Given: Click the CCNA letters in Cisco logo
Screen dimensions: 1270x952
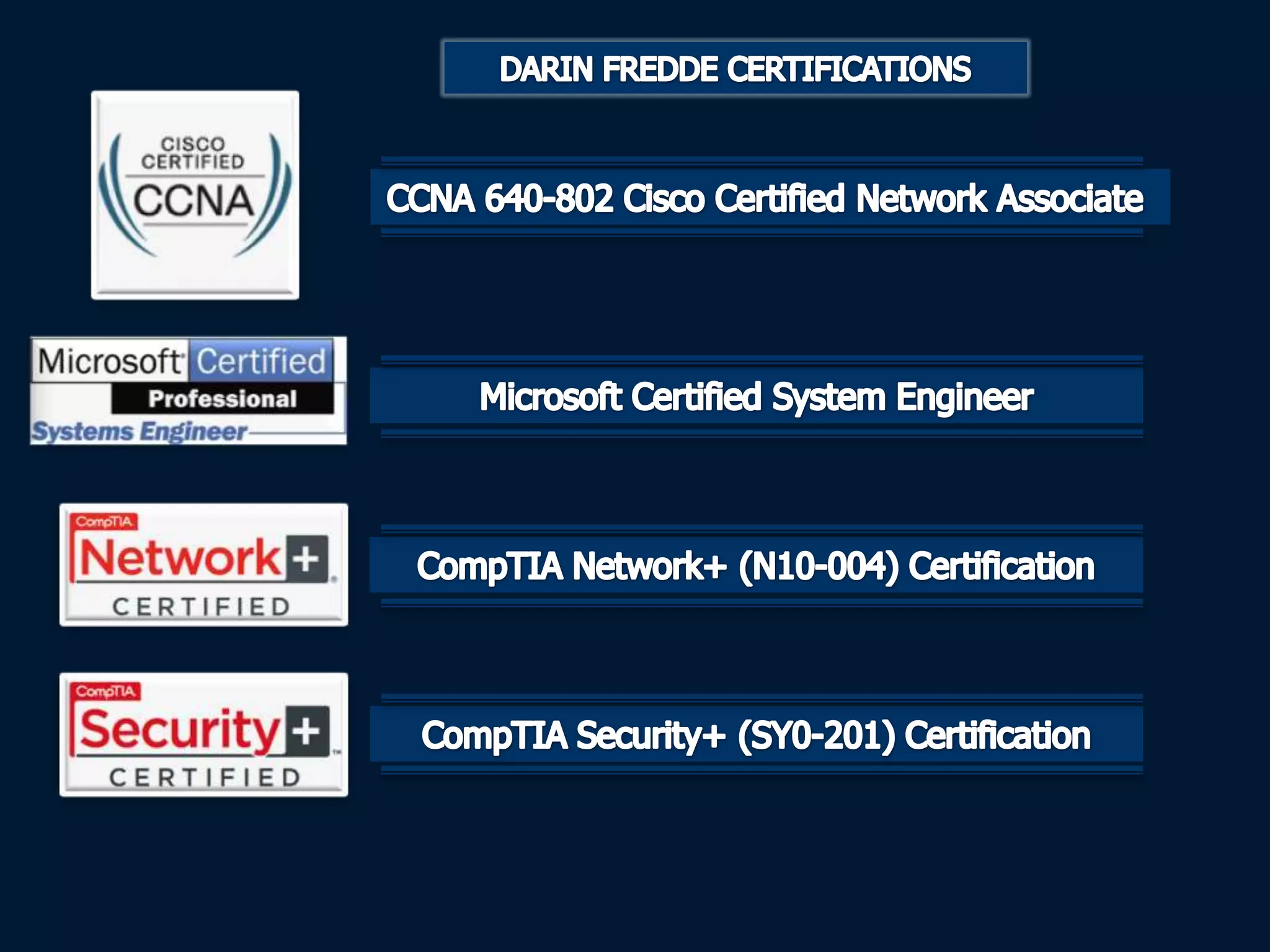Looking at the screenshot, I should [x=193, y=201].
